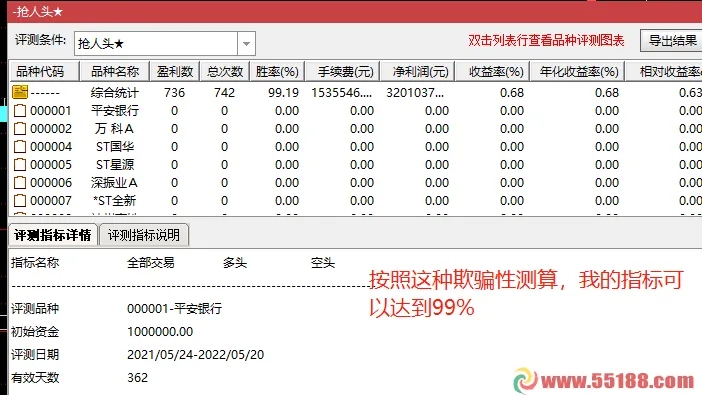Click the 1000000.00 initial capital value
702x395 pixels.
(x=160, y=331)
